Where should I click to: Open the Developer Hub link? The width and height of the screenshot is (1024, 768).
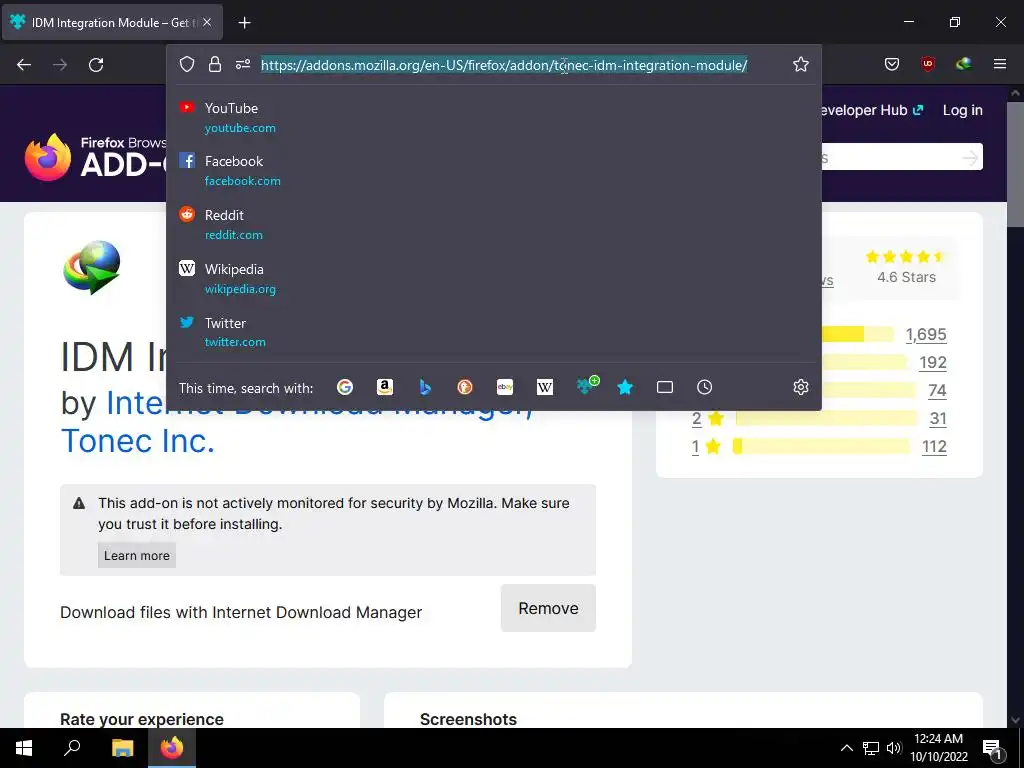(871, 110)
